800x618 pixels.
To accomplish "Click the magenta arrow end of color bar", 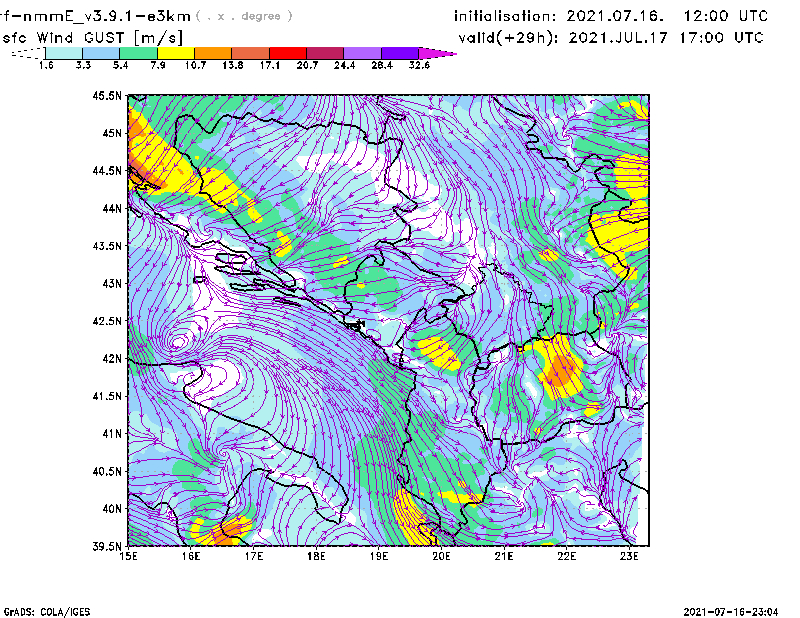I will [437, 53].
